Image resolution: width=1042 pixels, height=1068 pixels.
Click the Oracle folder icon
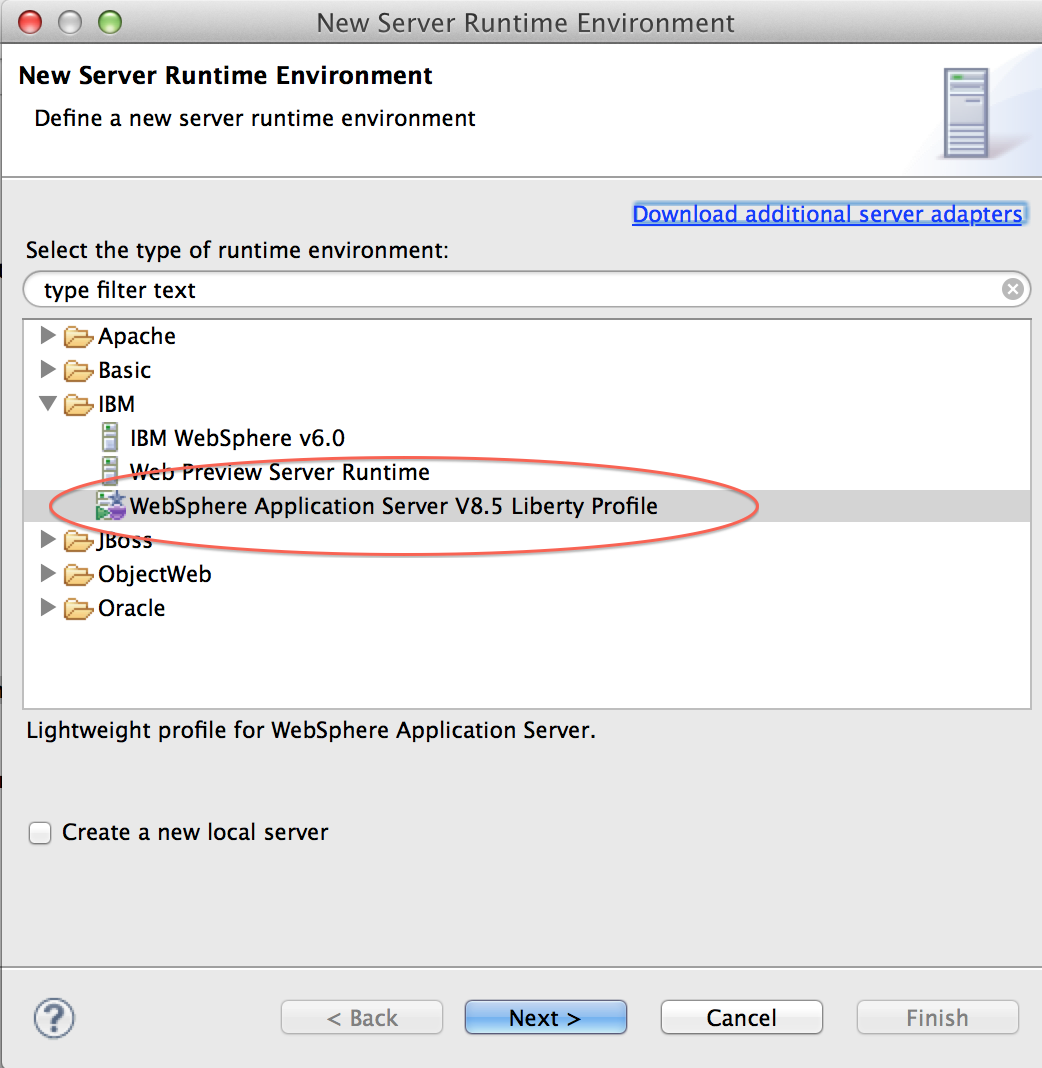tap(78, 609)
